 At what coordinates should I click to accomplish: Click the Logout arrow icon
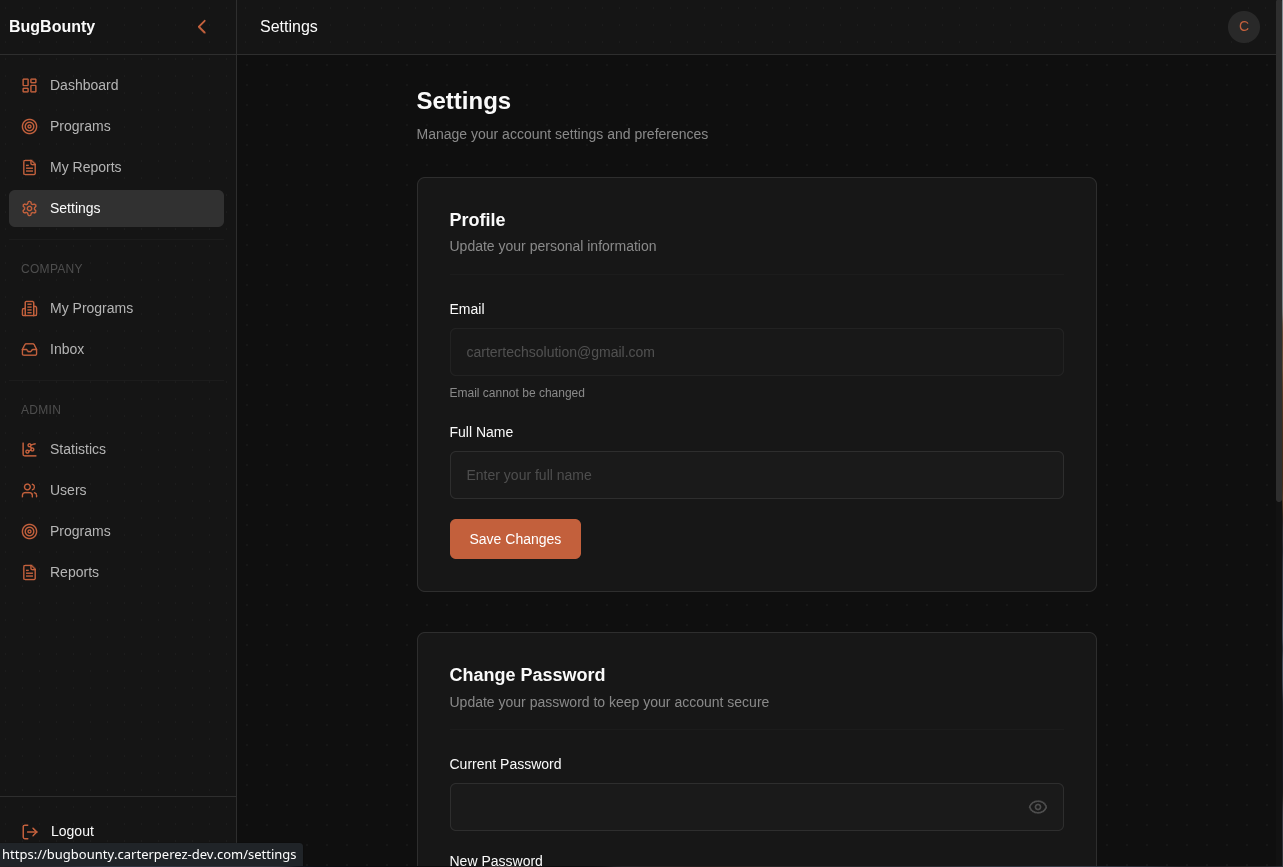pos(30,831)
